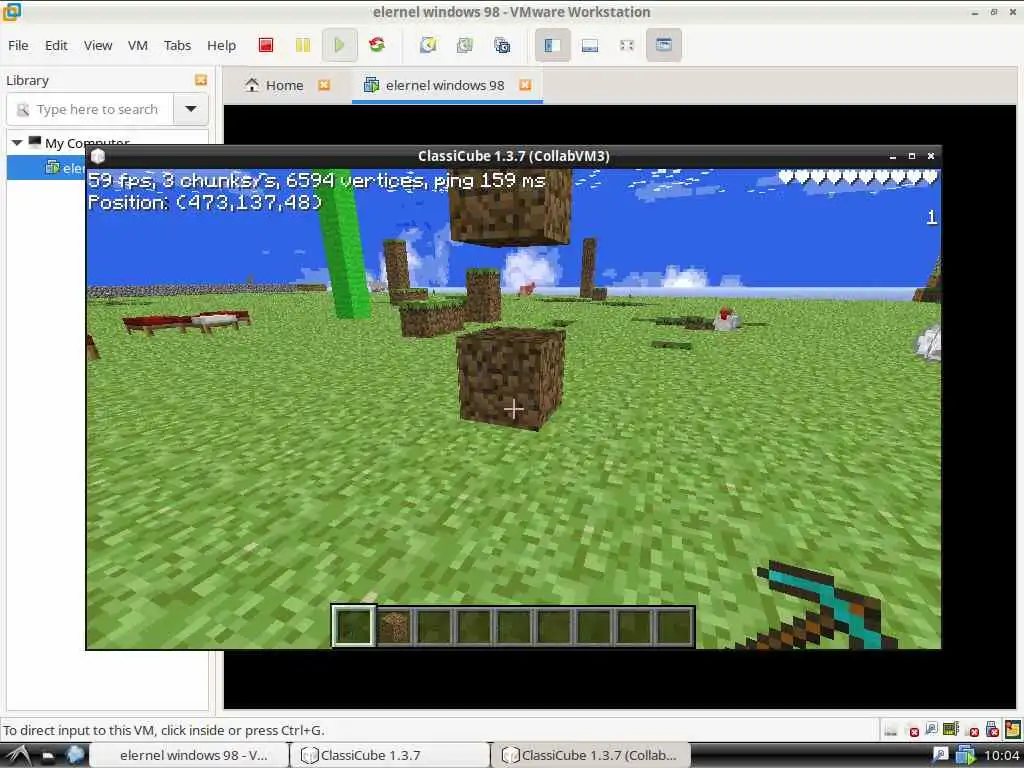1024x768 pixels.
Task: Select the last hotbar slot
Action: click(674, 626)
